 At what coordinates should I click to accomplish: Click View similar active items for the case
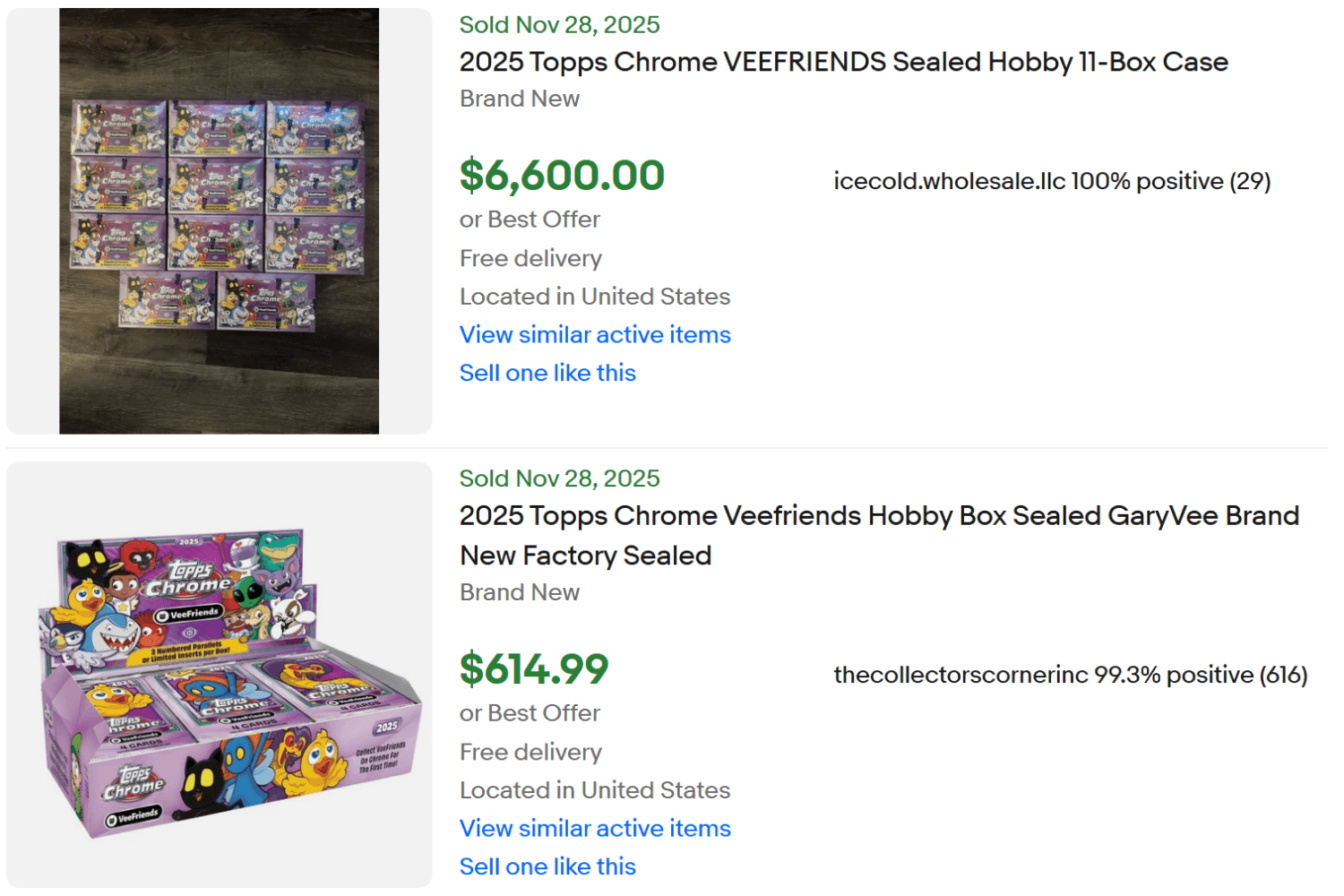(x=594, y=334)
